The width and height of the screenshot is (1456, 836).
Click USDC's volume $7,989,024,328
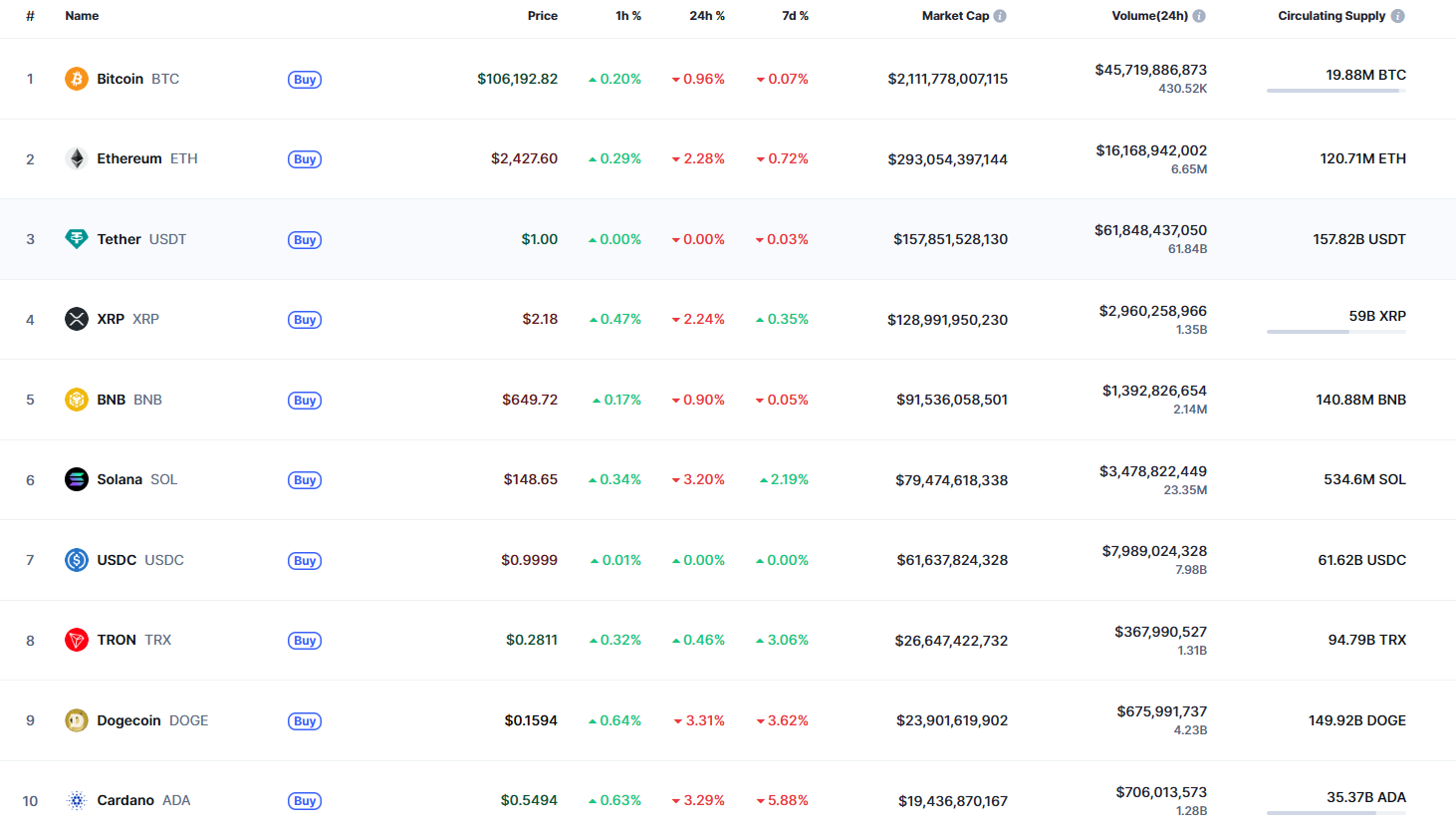pos(1154,551)
